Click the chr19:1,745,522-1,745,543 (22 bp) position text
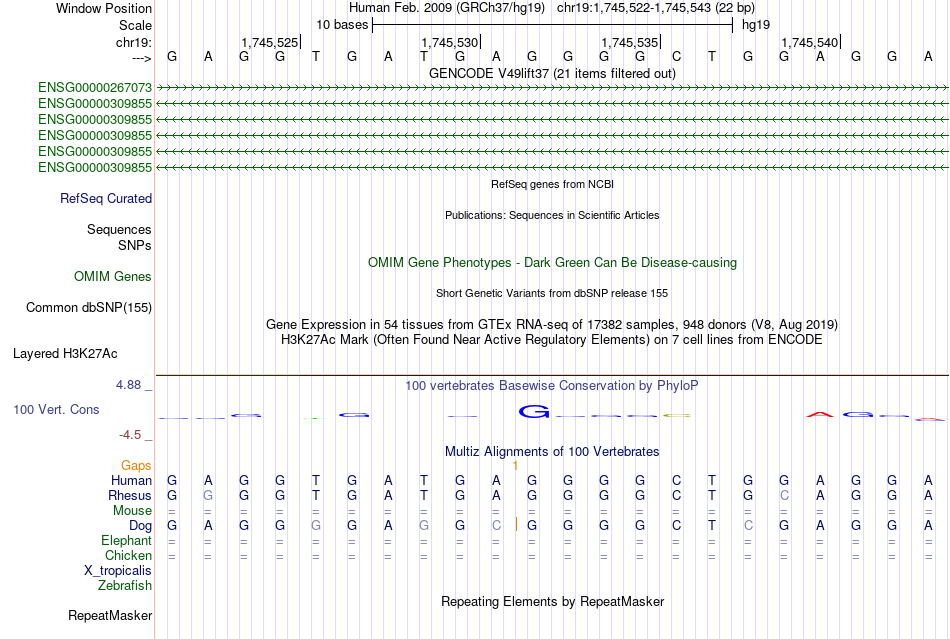 point(656,8)
